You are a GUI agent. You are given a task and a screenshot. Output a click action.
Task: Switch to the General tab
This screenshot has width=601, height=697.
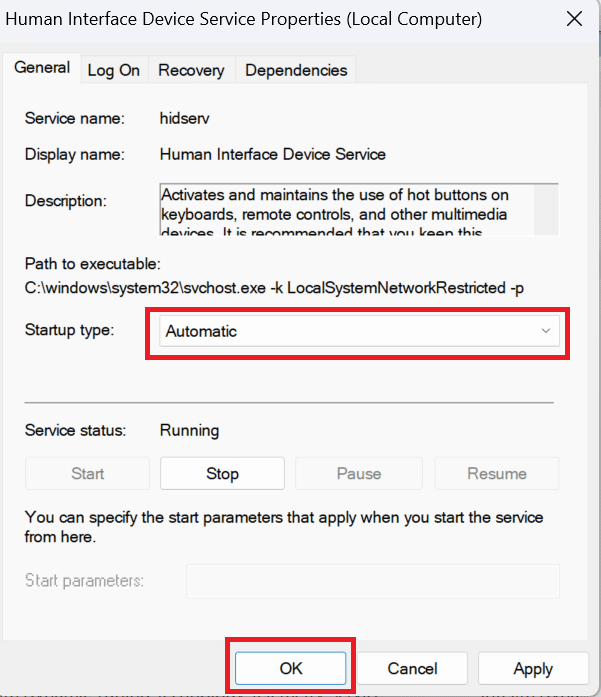coord(42,68)
